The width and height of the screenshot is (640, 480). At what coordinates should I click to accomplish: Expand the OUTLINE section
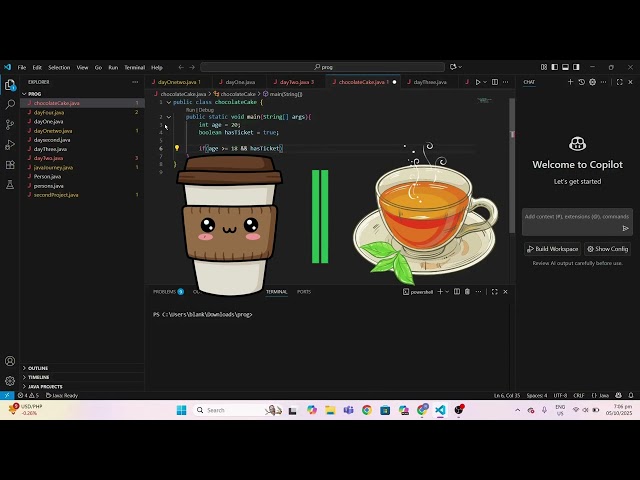(82, 368)
